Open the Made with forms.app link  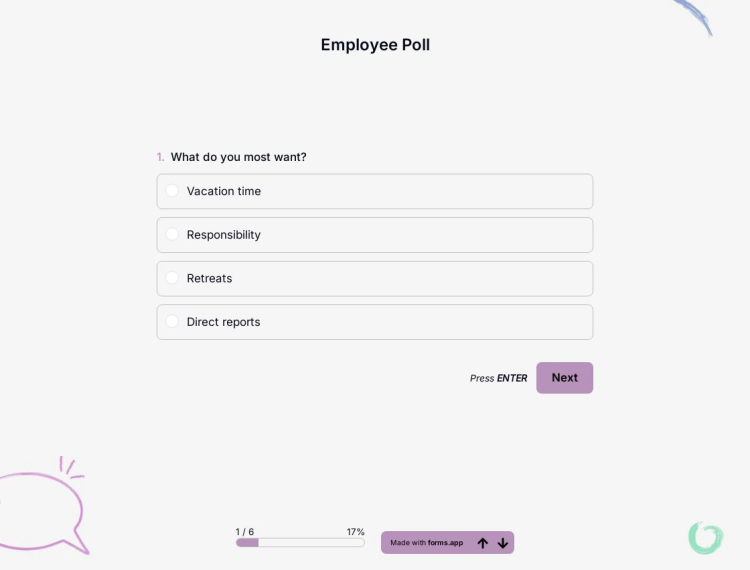tap(427, 543)
